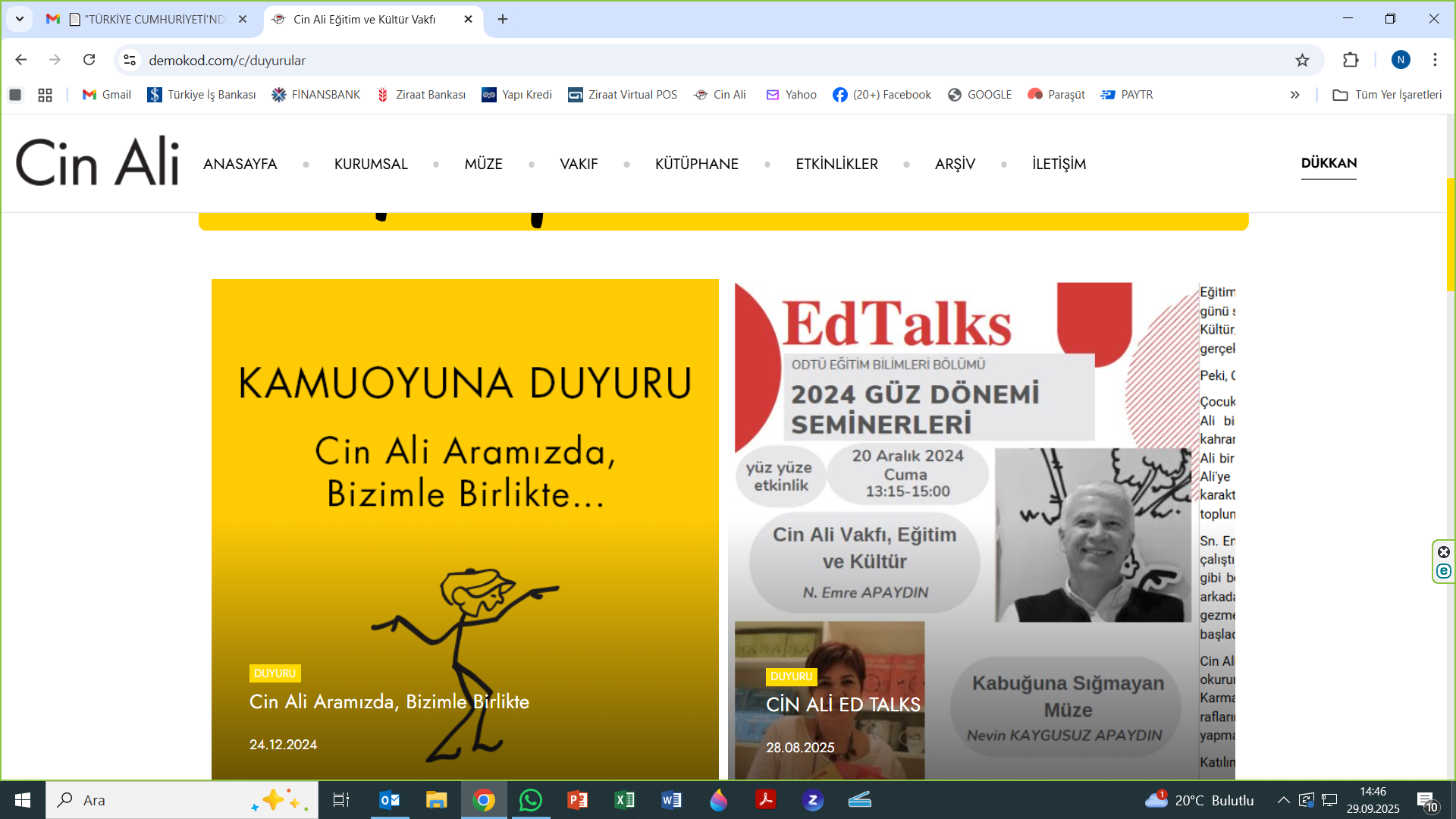
Task: Open the Chrome profile avatar N
Action: pyautogui.click(x=1400, y=60)
